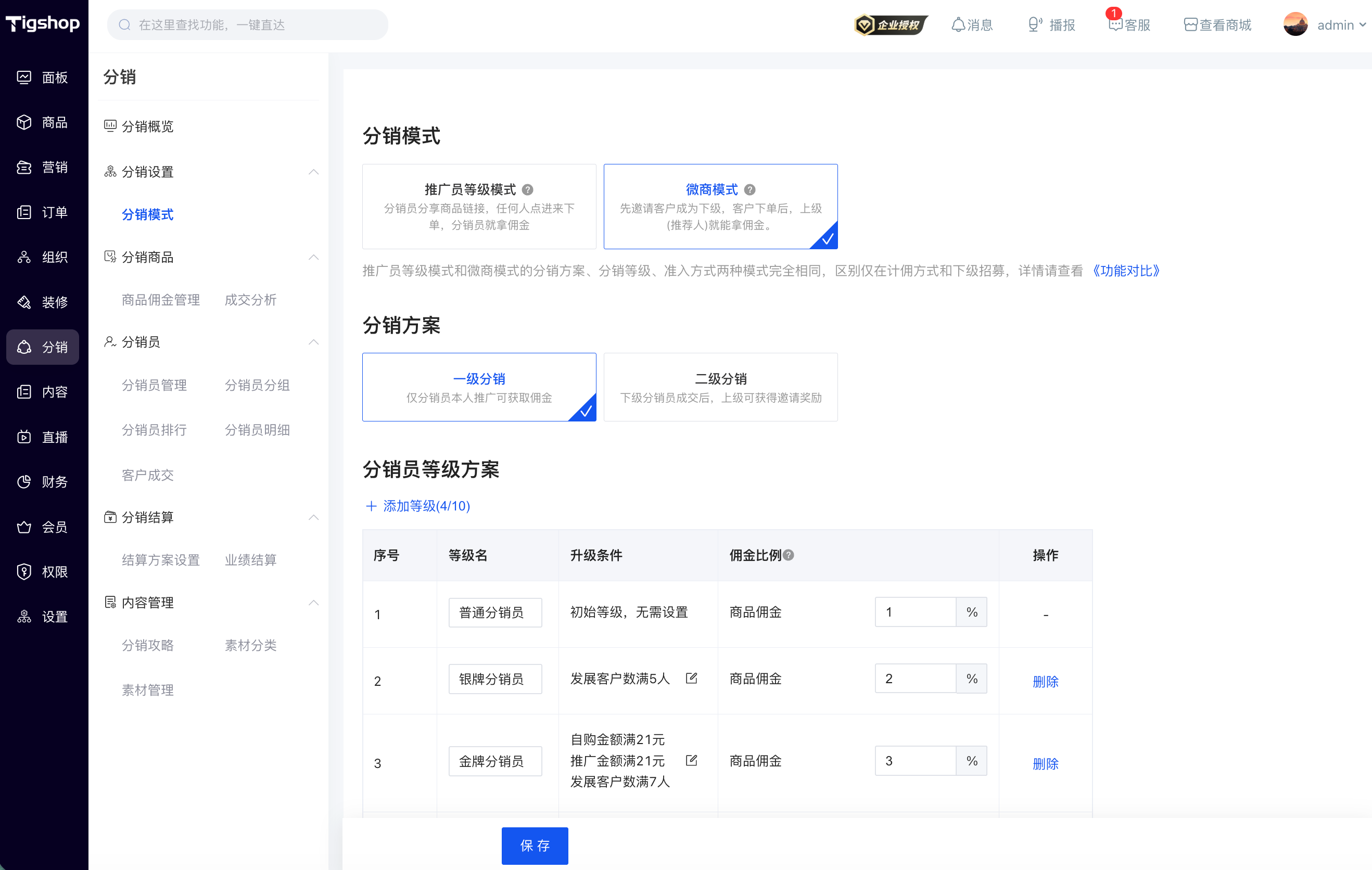
Task: Go to 分销员管理 page
Action: click(155, 385)
